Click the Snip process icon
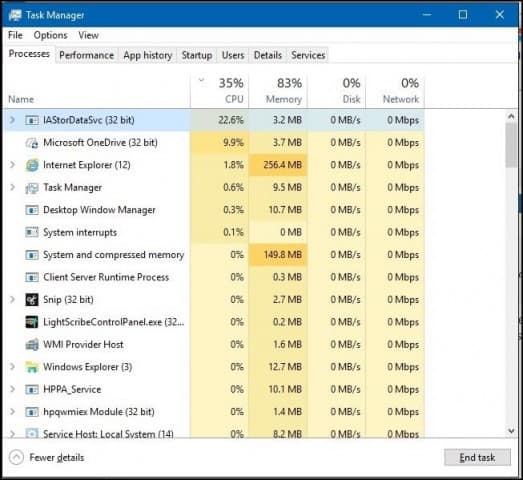This screenshot has height=480, width=523. (x=32, y=300)
